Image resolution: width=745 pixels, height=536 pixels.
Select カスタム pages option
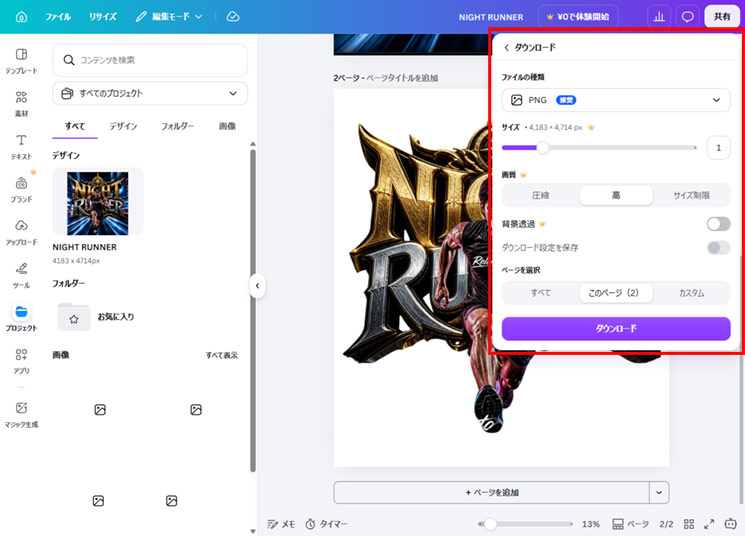pyautogui.click(x=691, y=293)
